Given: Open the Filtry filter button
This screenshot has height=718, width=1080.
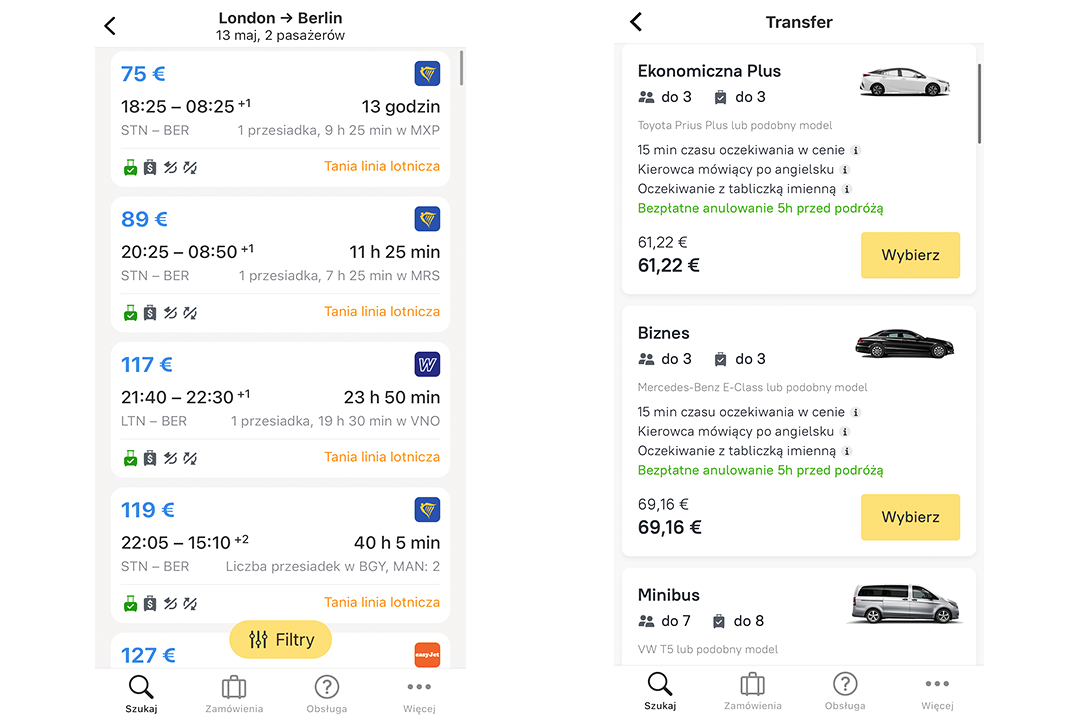Looking at the screenshot, I should coord(280,639).
